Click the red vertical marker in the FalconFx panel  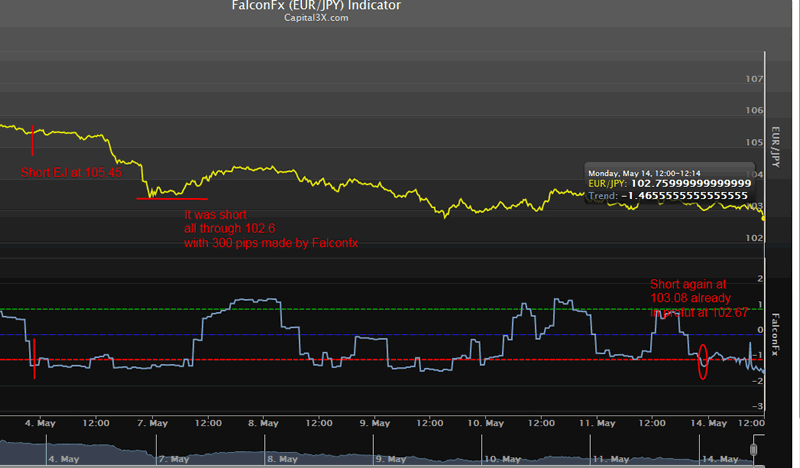pos(35,359)
